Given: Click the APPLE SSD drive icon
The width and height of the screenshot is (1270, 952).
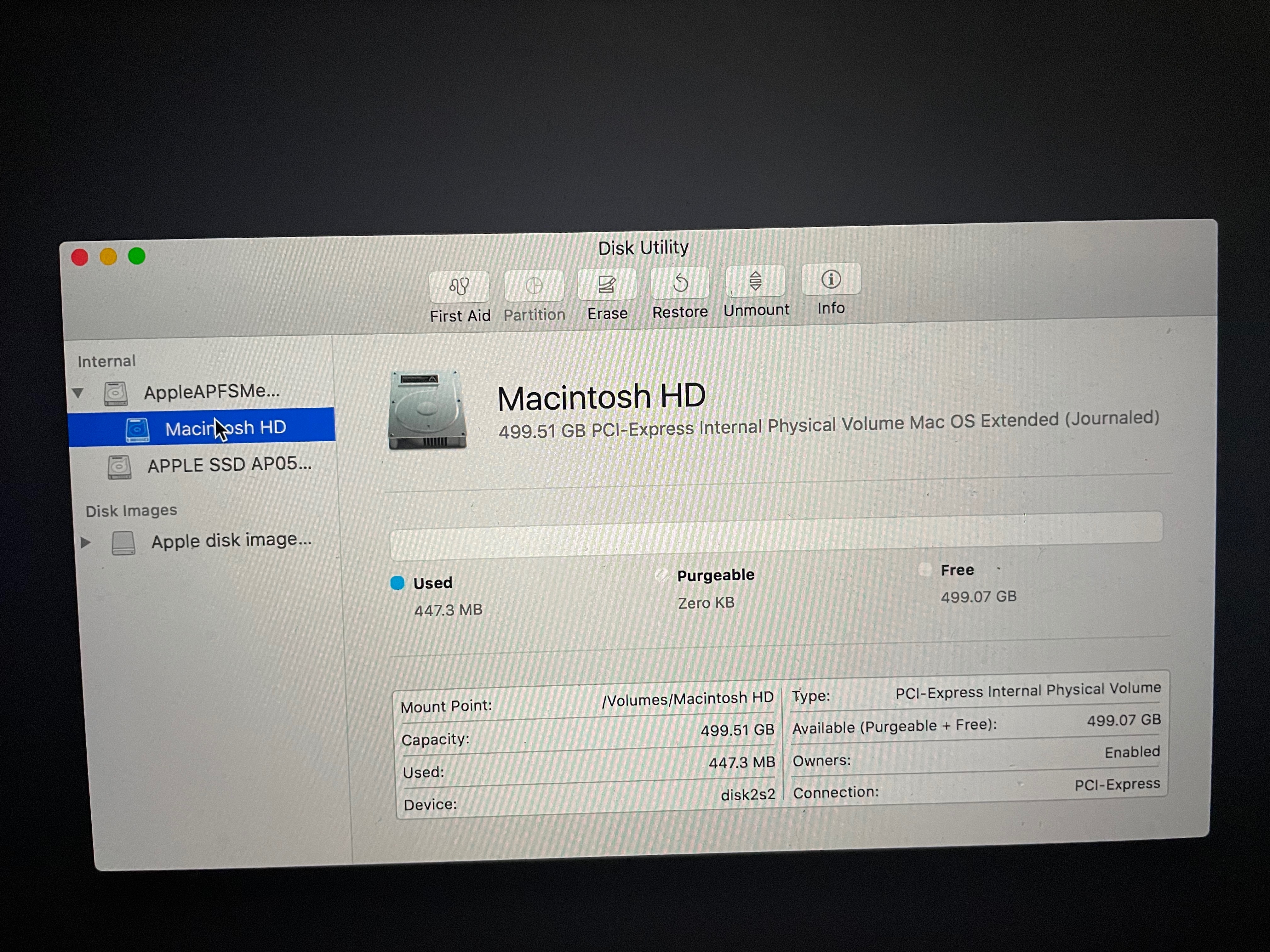Looking at the screenshot, I should pyautogui.click(x=119, y=467).
